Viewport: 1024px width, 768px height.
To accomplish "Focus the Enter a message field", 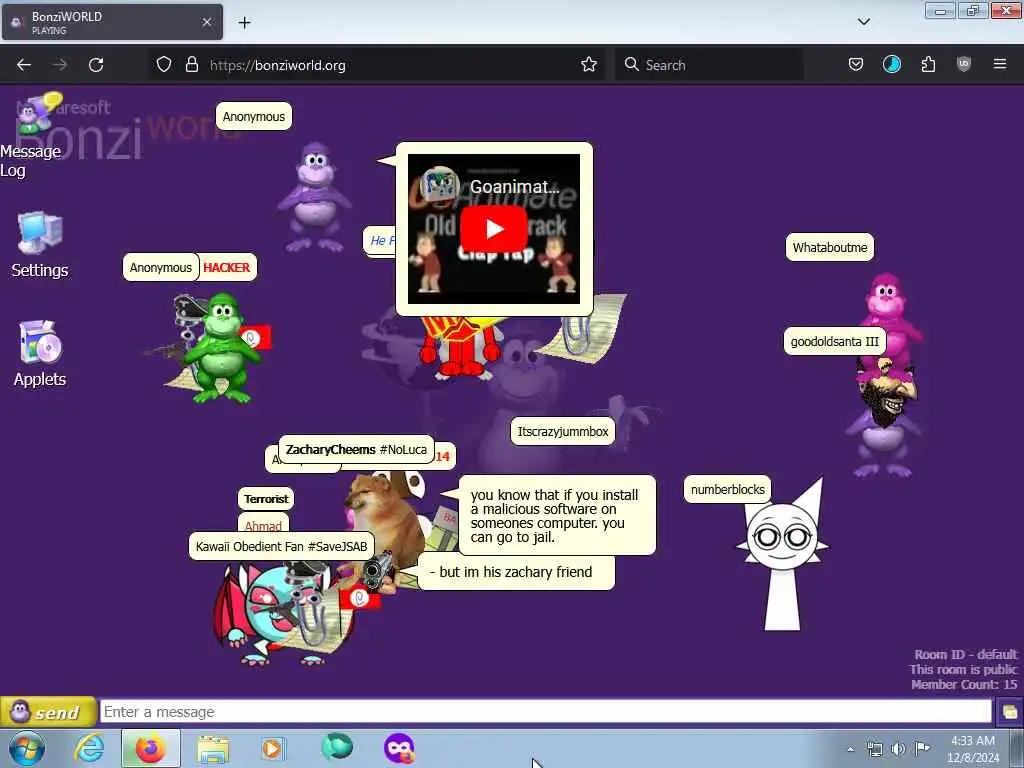I will pos(545,712).
